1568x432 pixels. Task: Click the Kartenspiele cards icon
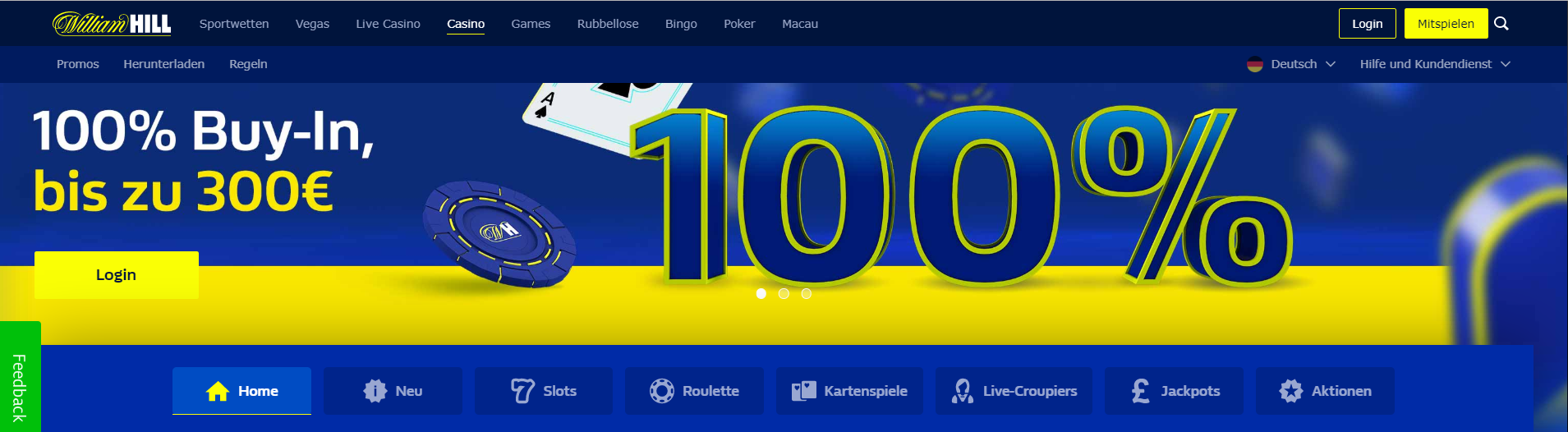pyautogui.click(x=803, y=391)
